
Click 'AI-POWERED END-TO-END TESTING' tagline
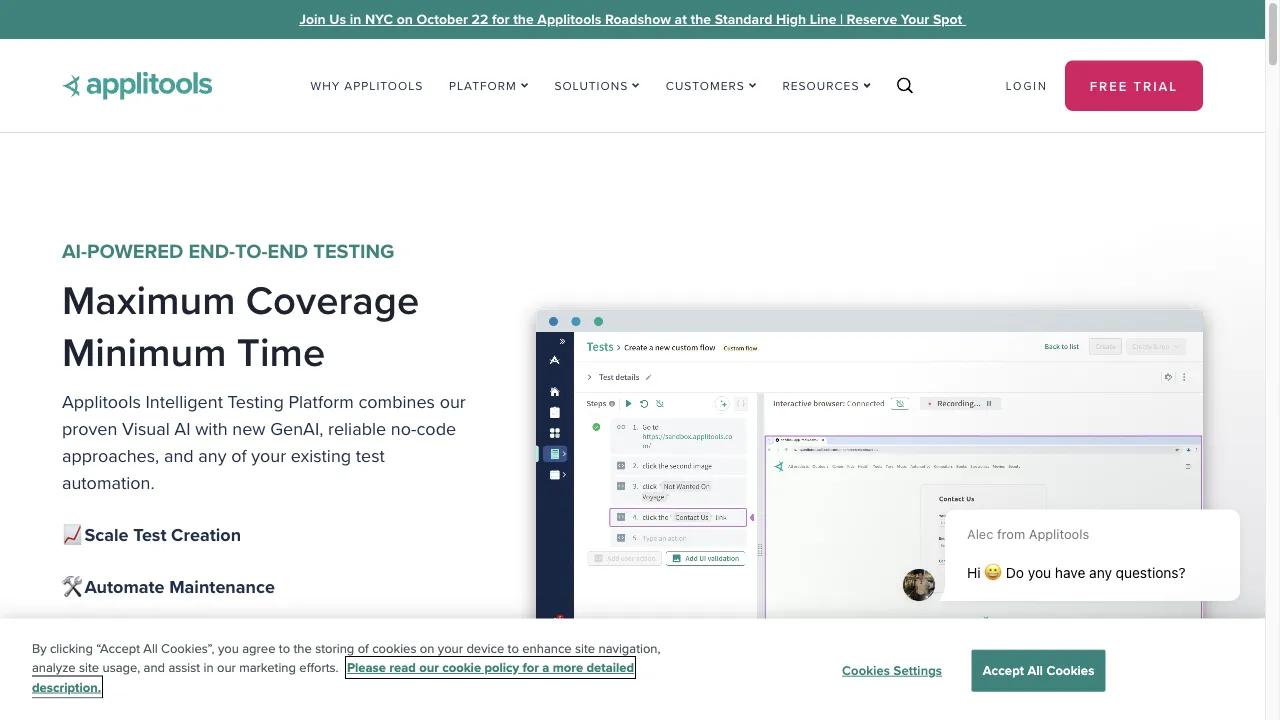[x=228, y=251]
